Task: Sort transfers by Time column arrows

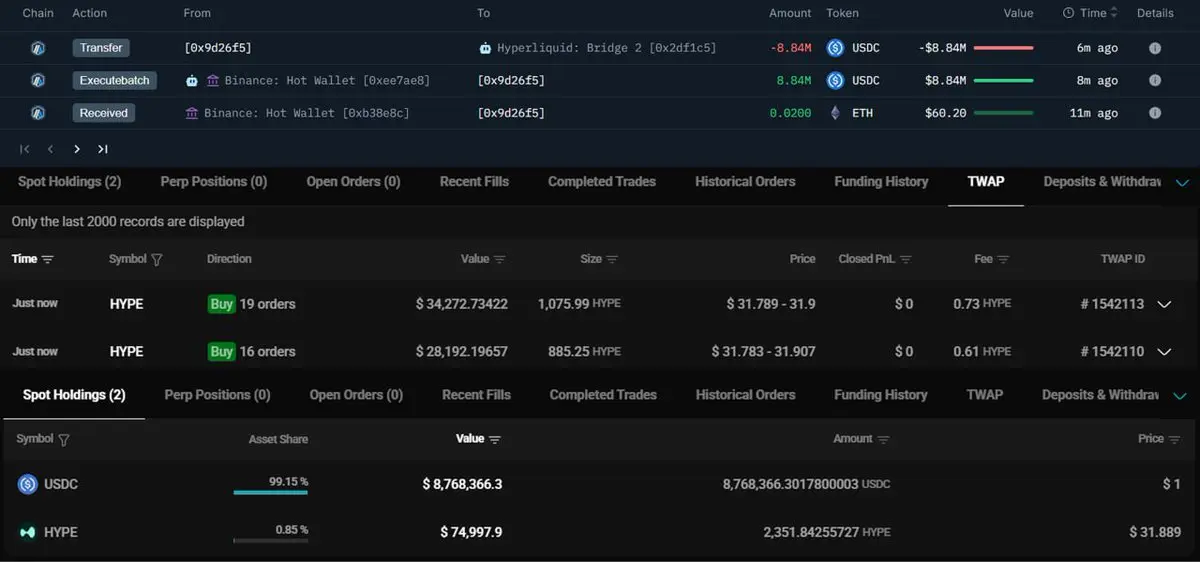Action: (1114, 13)
